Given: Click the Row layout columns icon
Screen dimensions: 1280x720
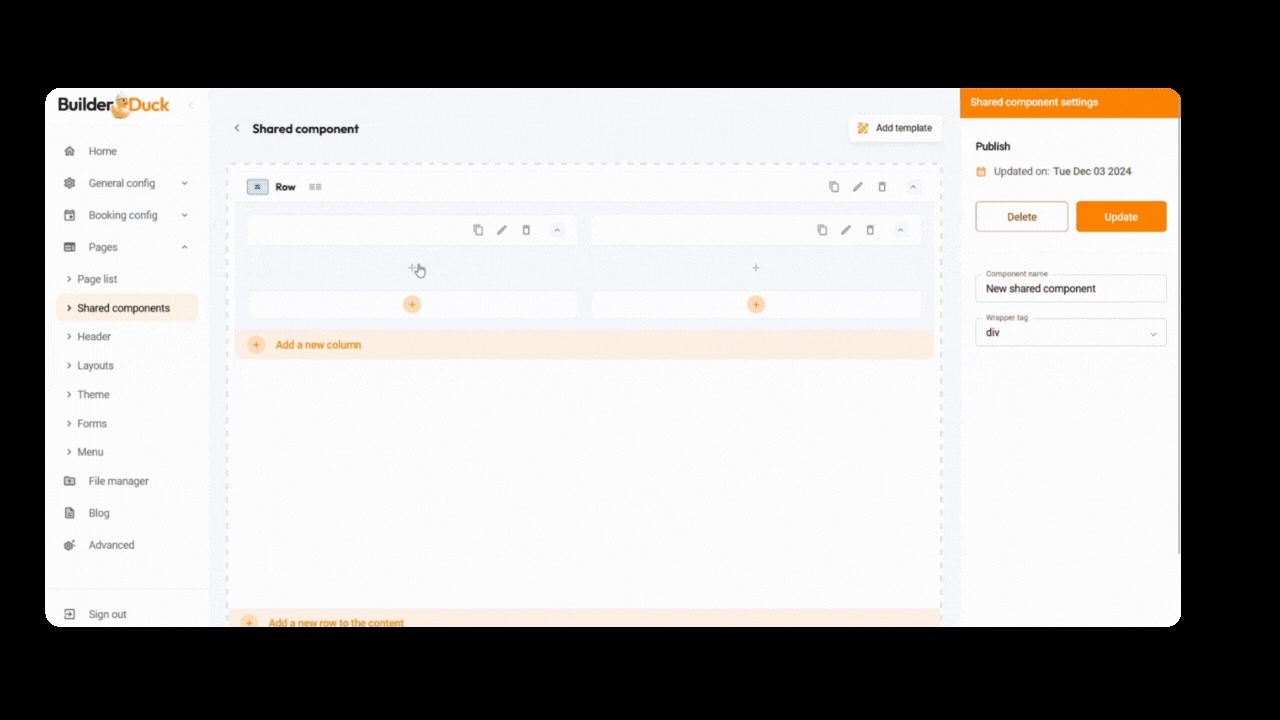Looking at the screenshot, I should pos(315,187).
